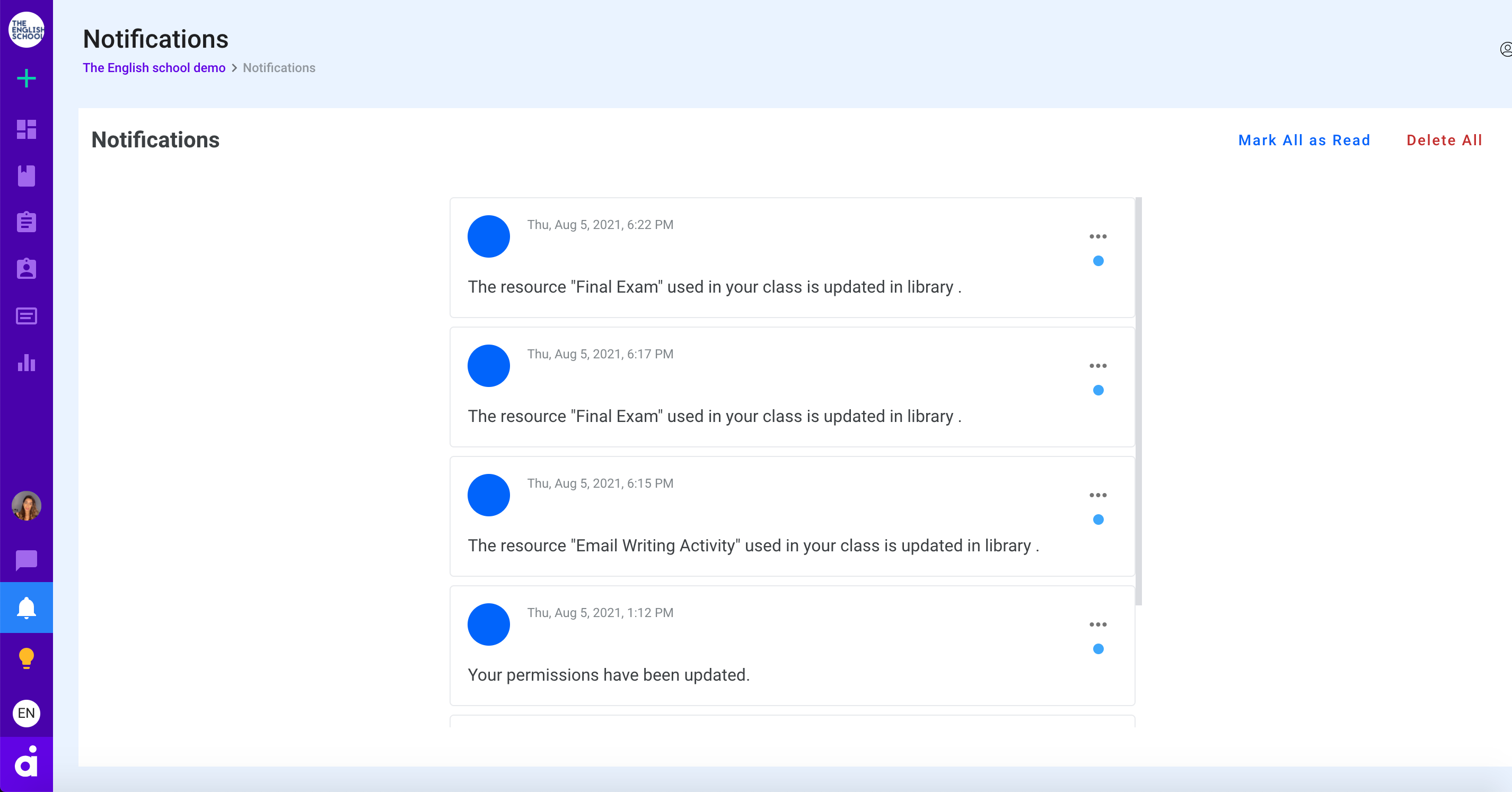Toggle unread dot on 6:17 PM notification

[1098, 390]
